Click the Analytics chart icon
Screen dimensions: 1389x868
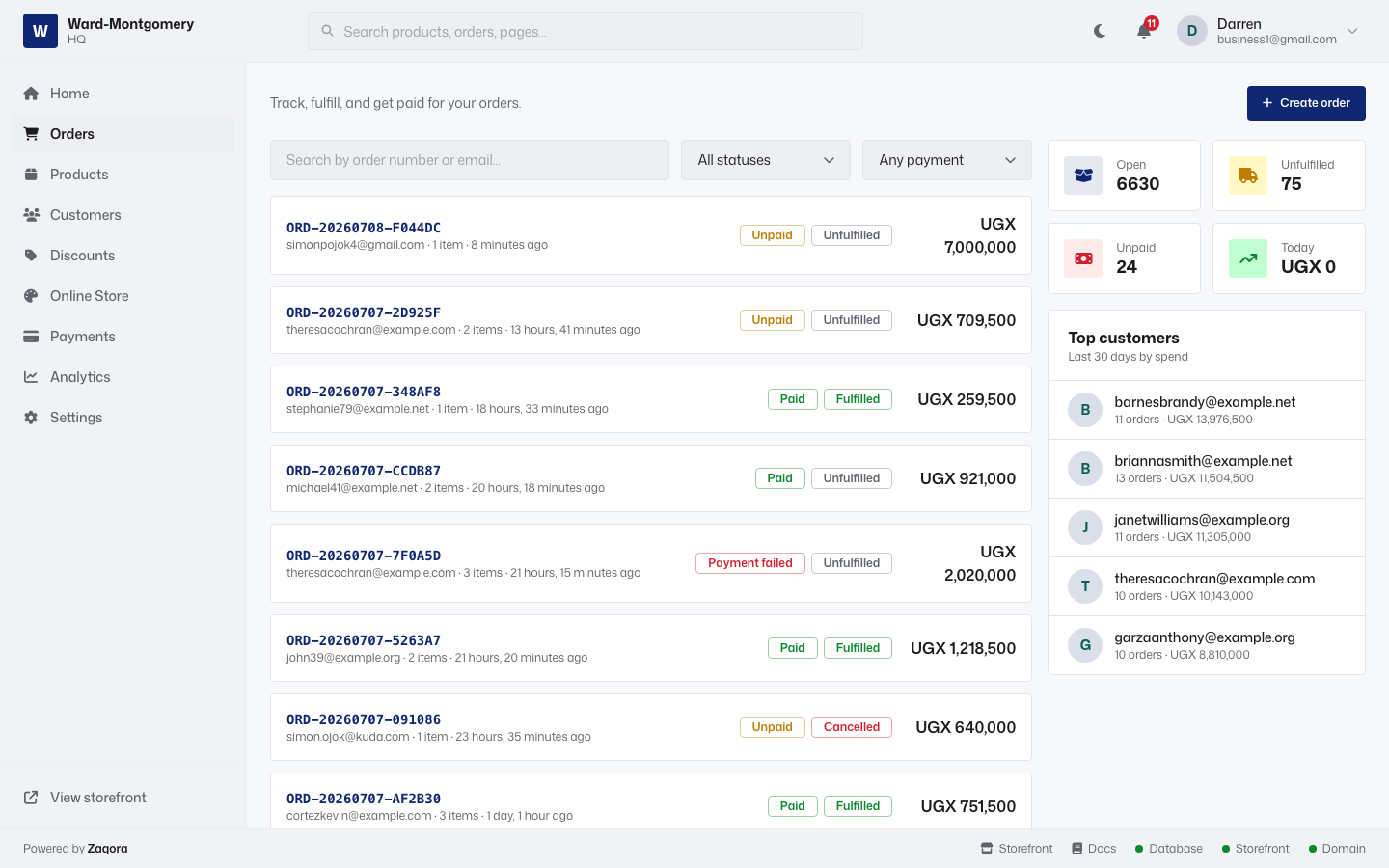tap(31, 377)
